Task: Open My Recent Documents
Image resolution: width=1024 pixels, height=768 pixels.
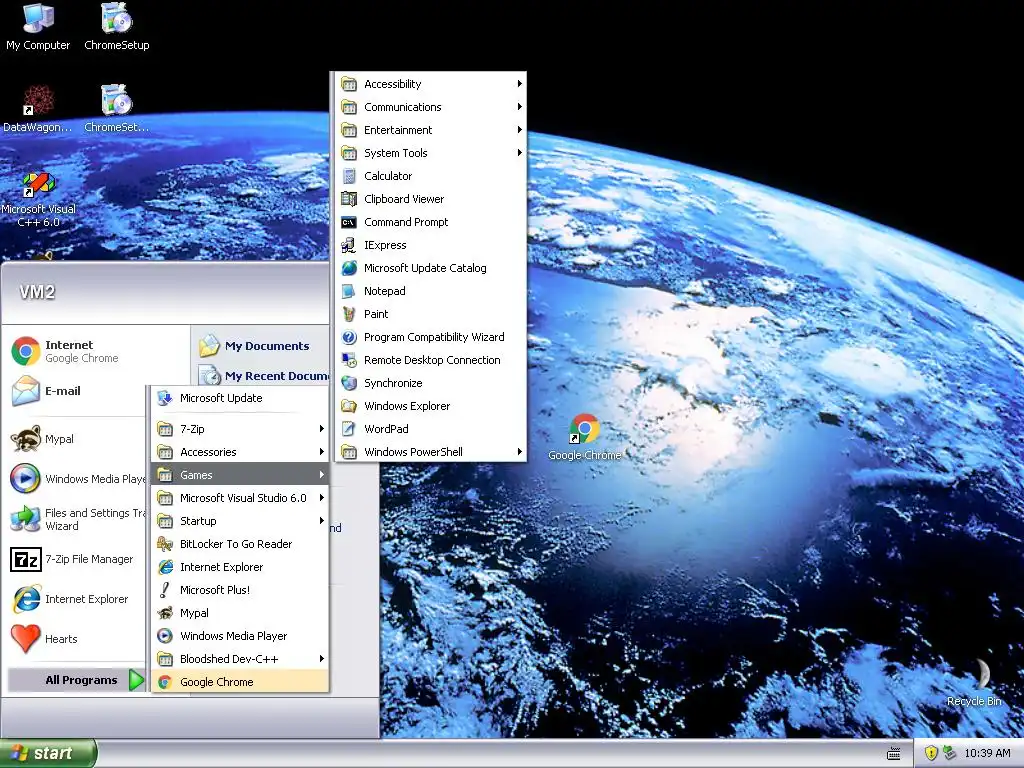Action: click(263, 376)
